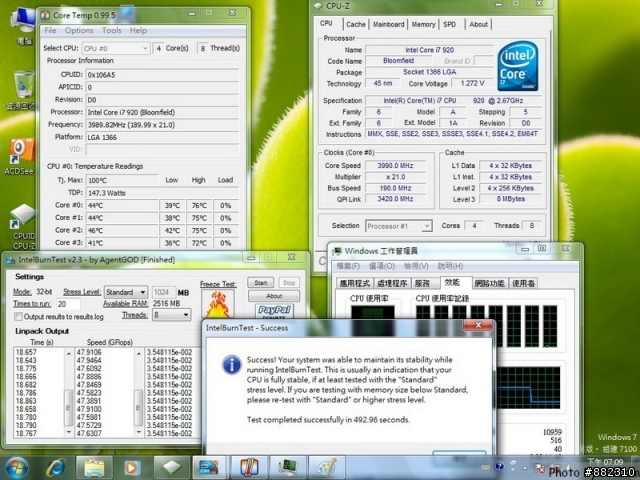Switch to Task Manager via its taskbar icon
This screenshot has height=480, width=640.
[287, 468]
